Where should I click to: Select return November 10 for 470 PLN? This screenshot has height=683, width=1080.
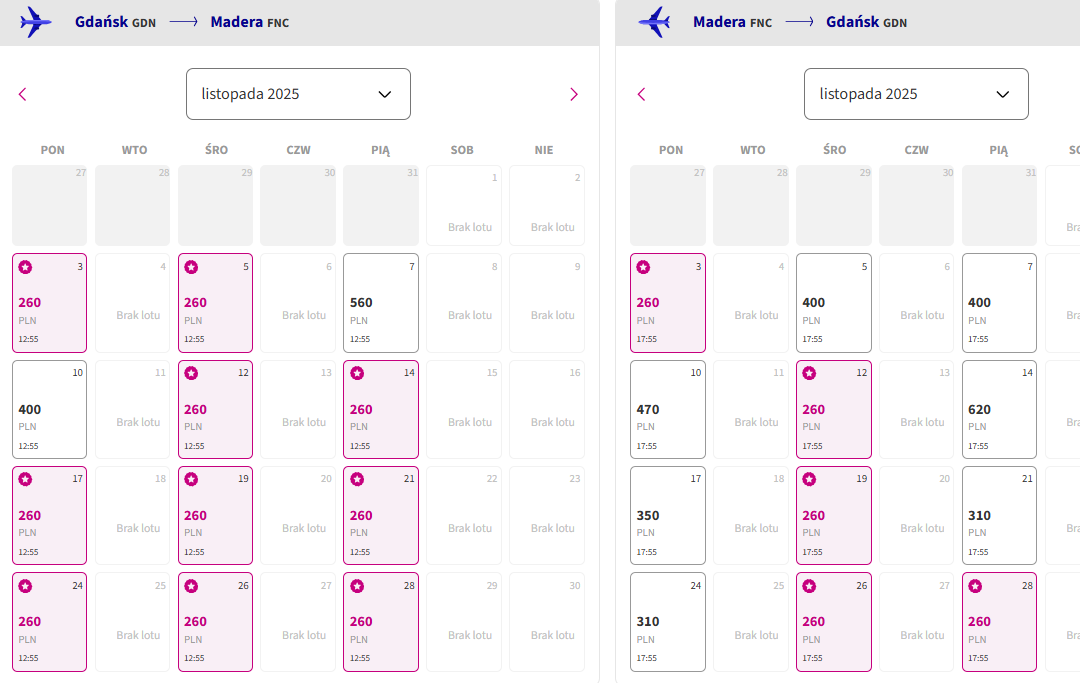tap(668, 410)
